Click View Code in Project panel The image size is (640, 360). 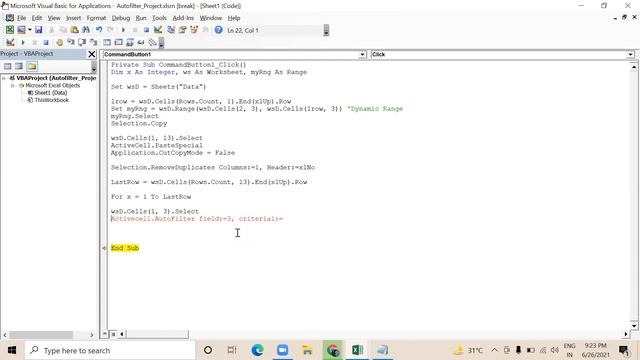(7, 66)
